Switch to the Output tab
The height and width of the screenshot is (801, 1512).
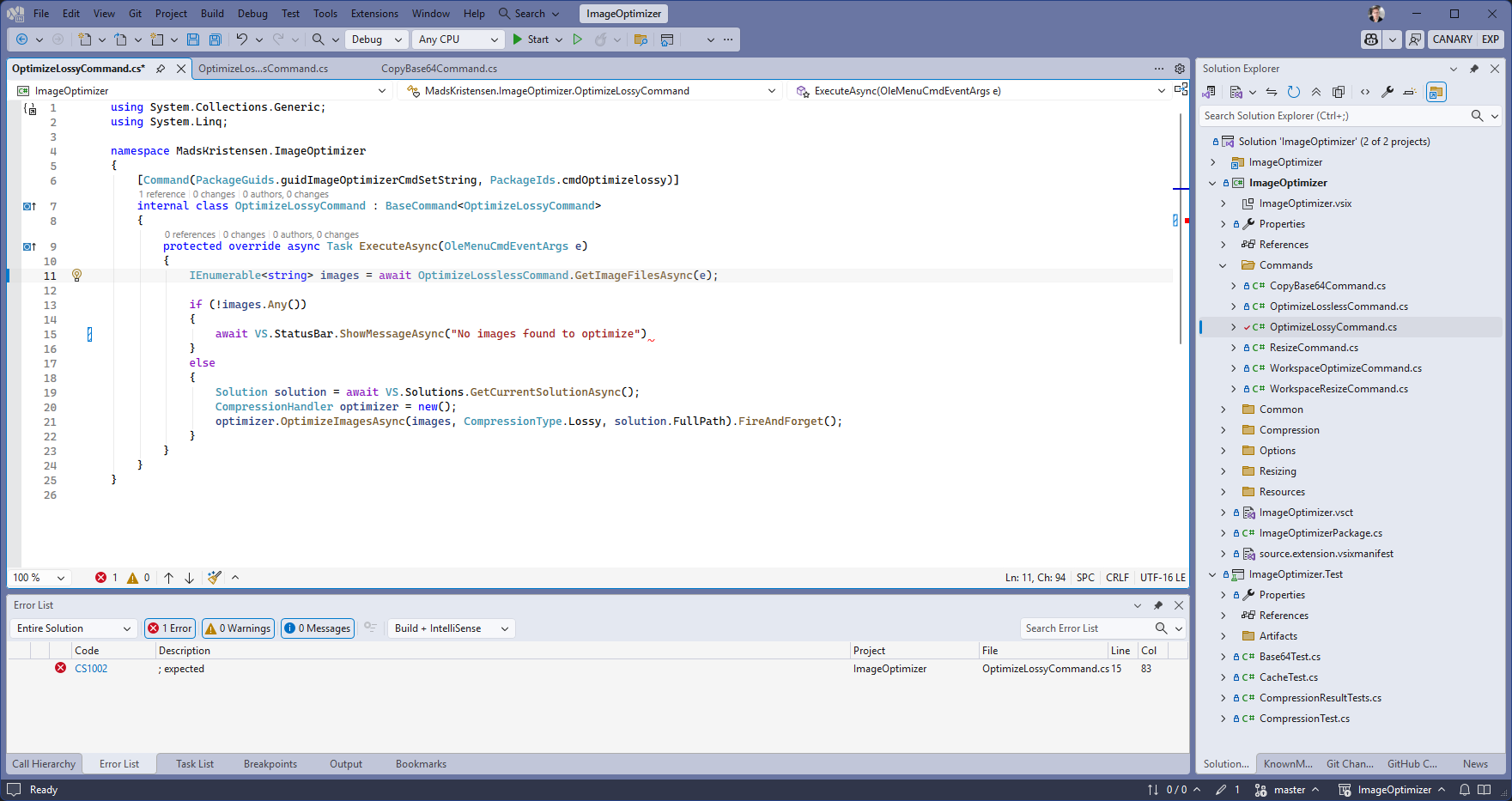click(x=346, y=764)
